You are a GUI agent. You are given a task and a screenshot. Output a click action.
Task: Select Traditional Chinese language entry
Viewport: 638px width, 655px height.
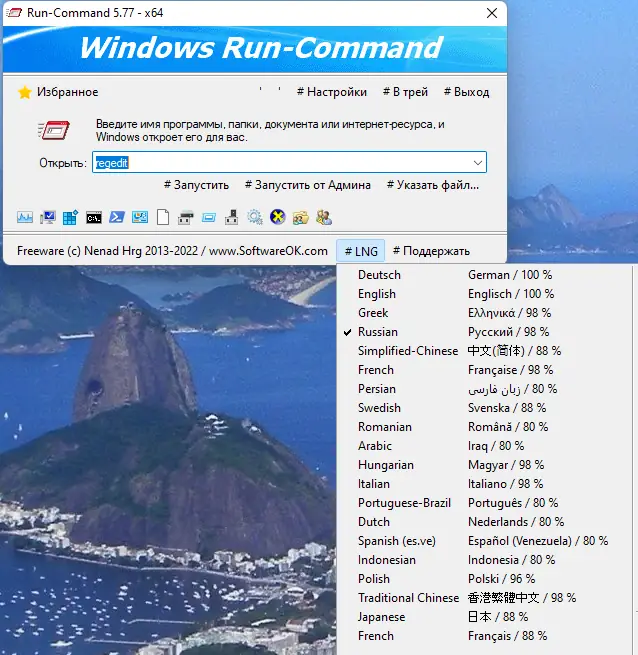(485, 598)
